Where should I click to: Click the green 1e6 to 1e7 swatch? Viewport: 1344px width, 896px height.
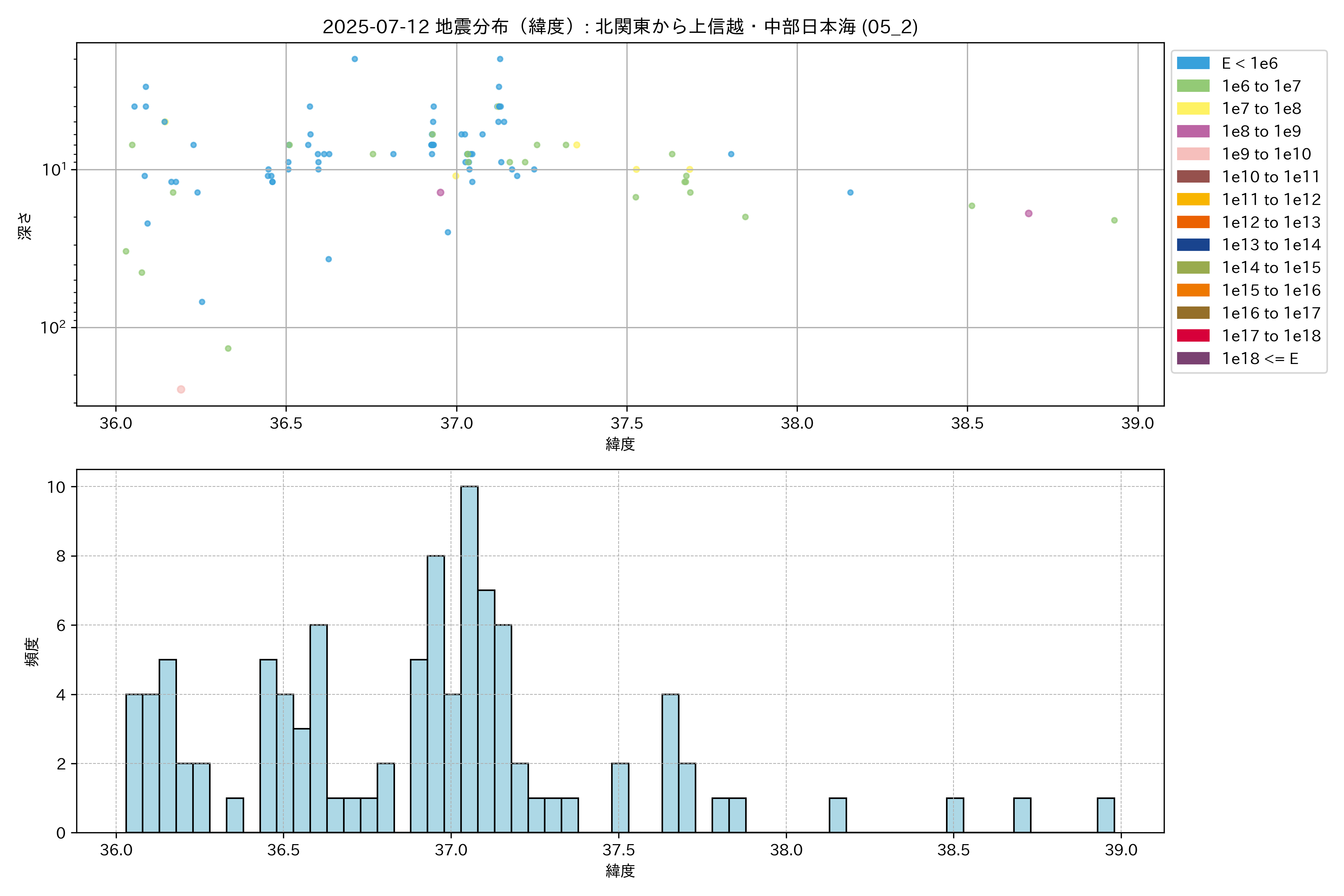1193,86
